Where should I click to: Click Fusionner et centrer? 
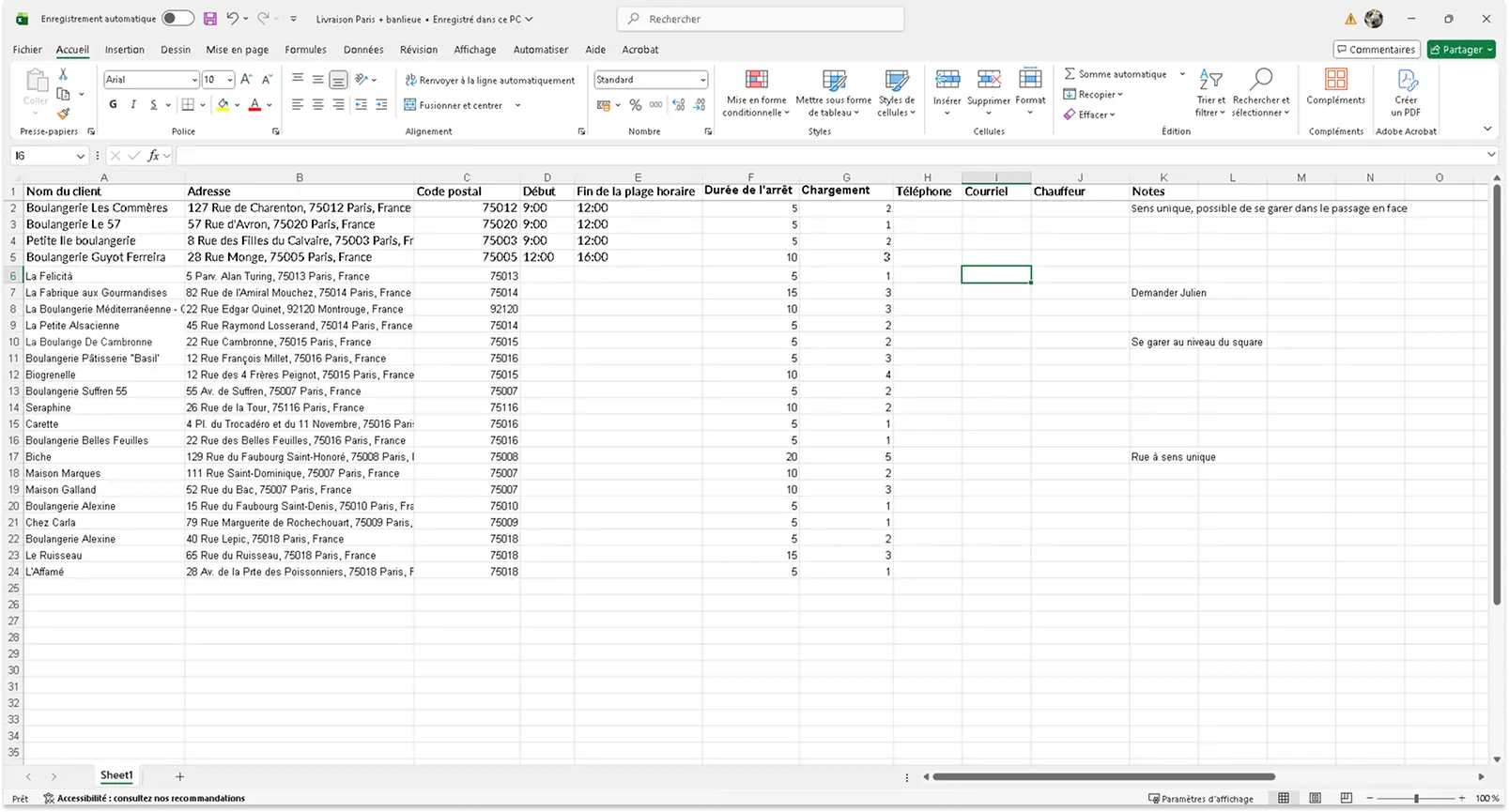coord(454,105)
